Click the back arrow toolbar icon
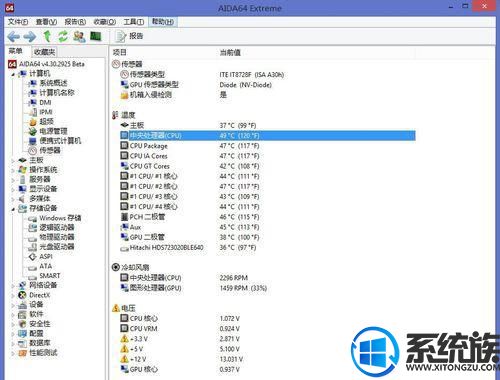 tap(14, 36)
